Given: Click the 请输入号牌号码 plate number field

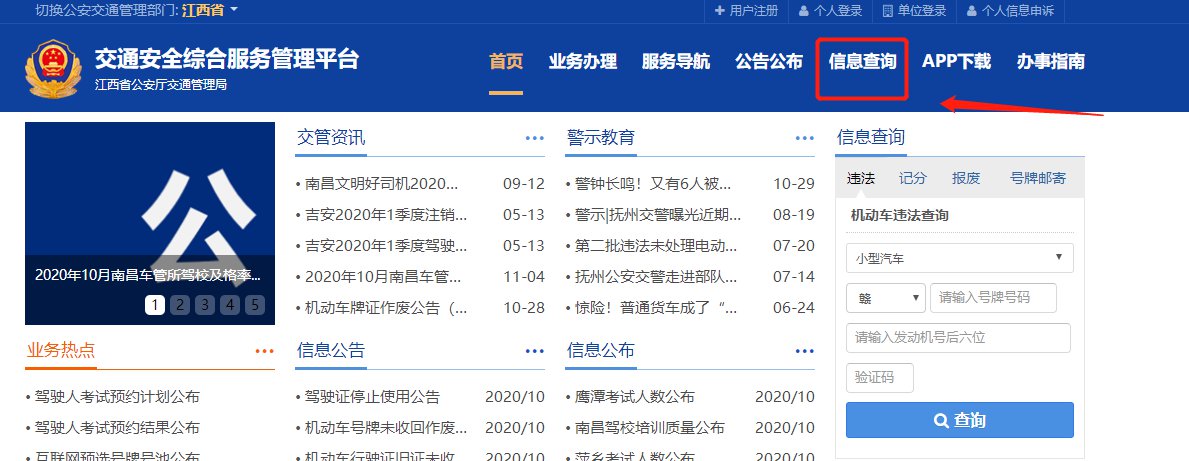Looking at the screenshot, I should 993,298.
